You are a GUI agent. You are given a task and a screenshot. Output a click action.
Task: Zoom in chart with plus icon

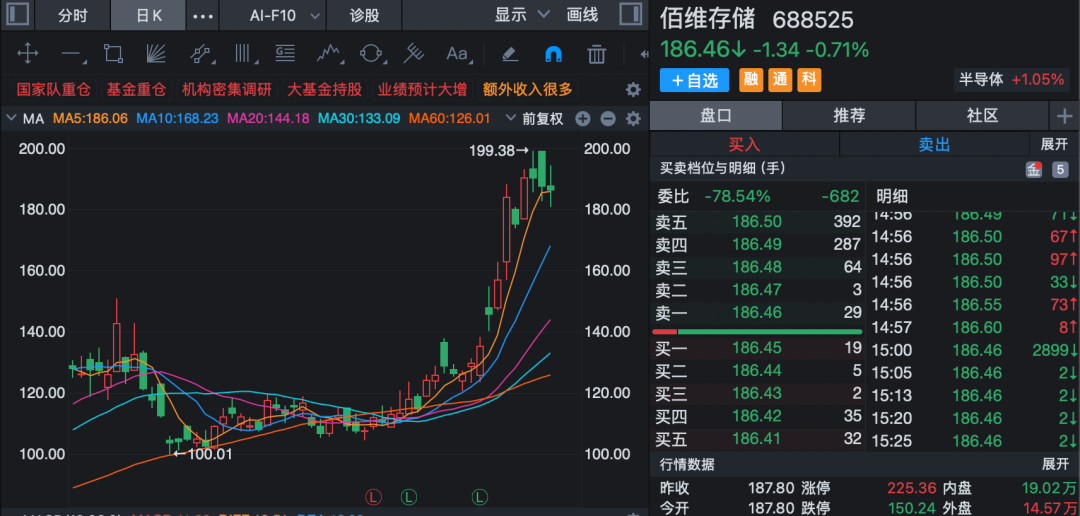[x=583, y=119]
